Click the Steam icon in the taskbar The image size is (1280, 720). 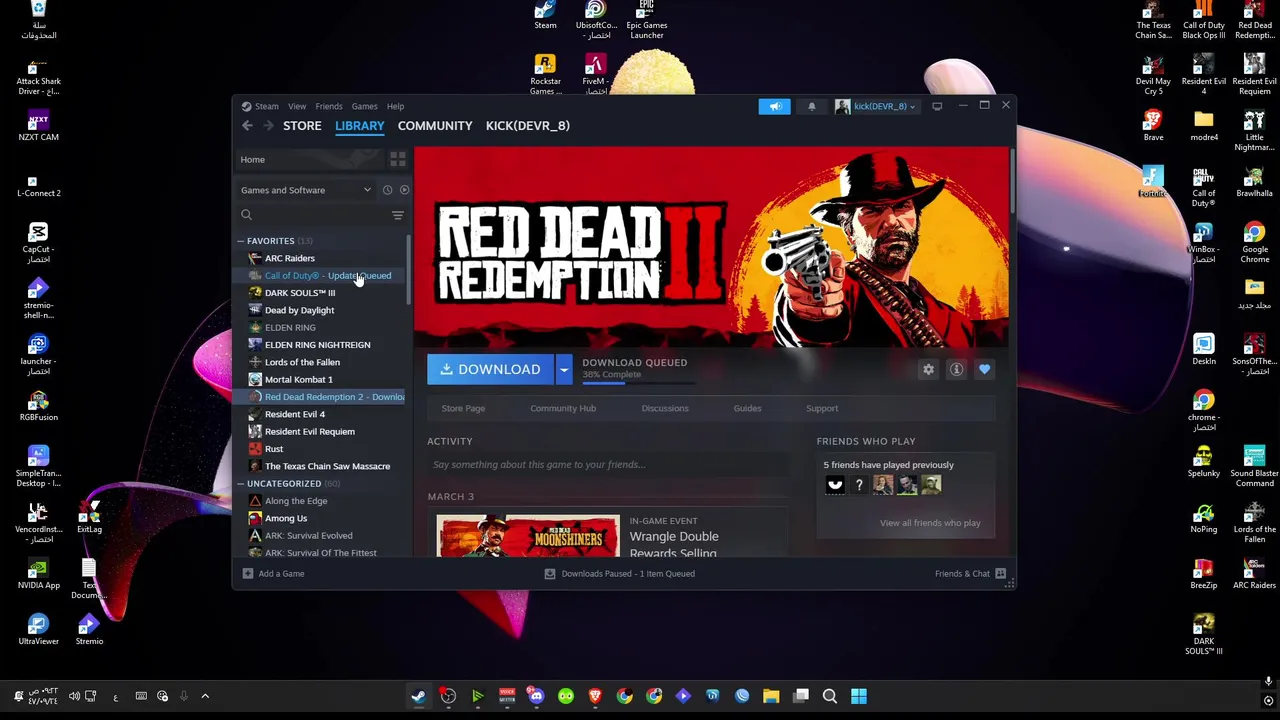click(x=418, y=696)
